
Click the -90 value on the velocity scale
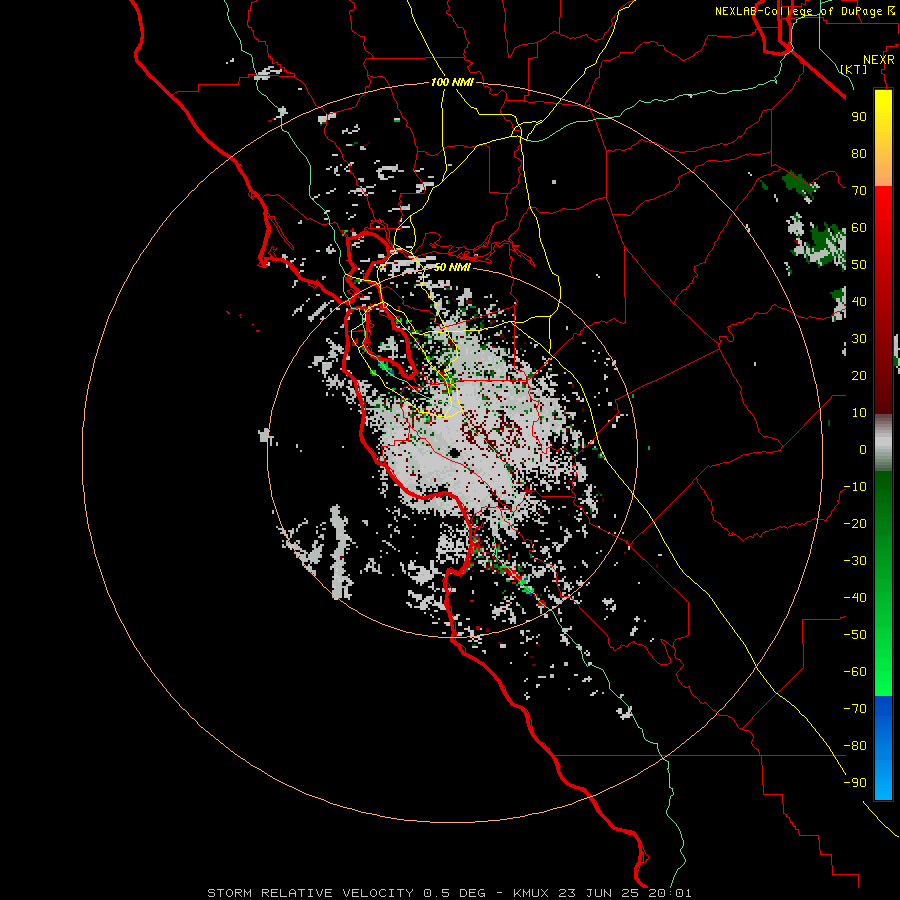(855, 783)
